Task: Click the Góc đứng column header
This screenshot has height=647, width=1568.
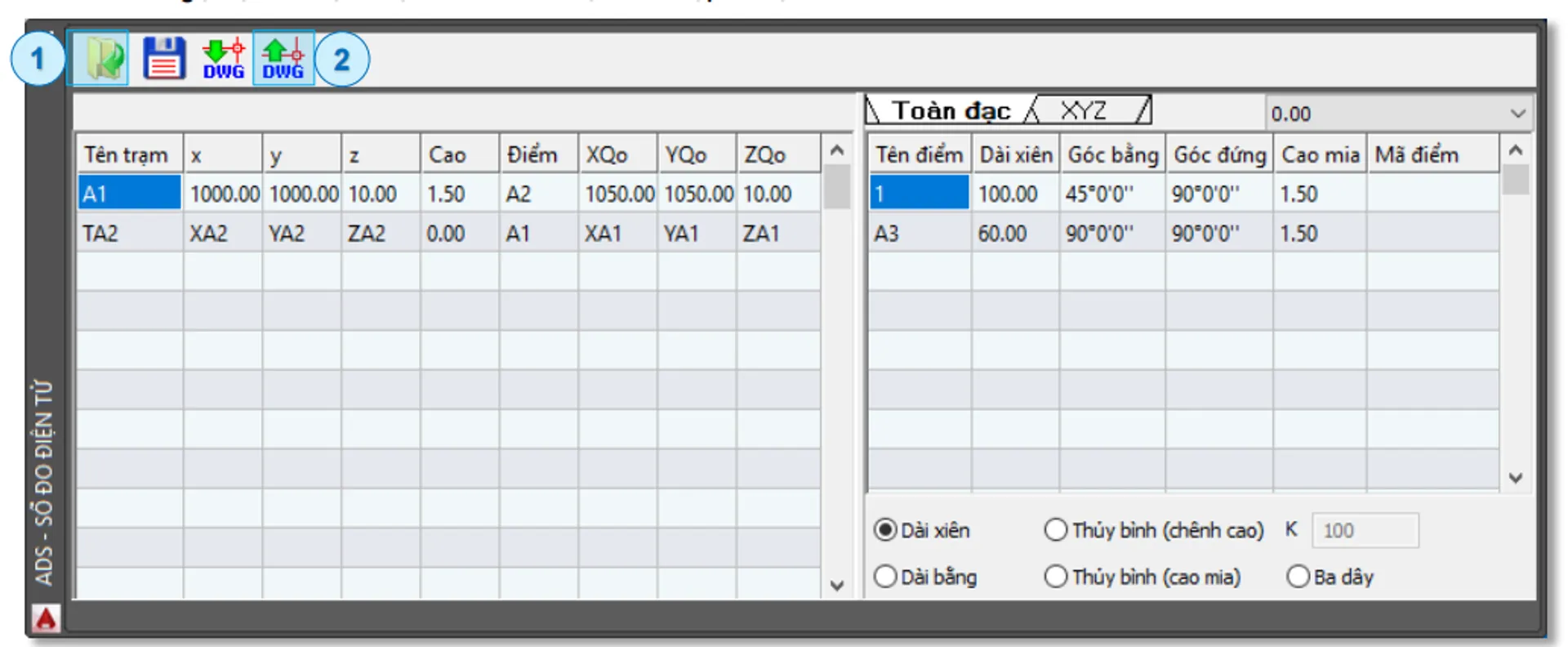Action: point(1220,154)
